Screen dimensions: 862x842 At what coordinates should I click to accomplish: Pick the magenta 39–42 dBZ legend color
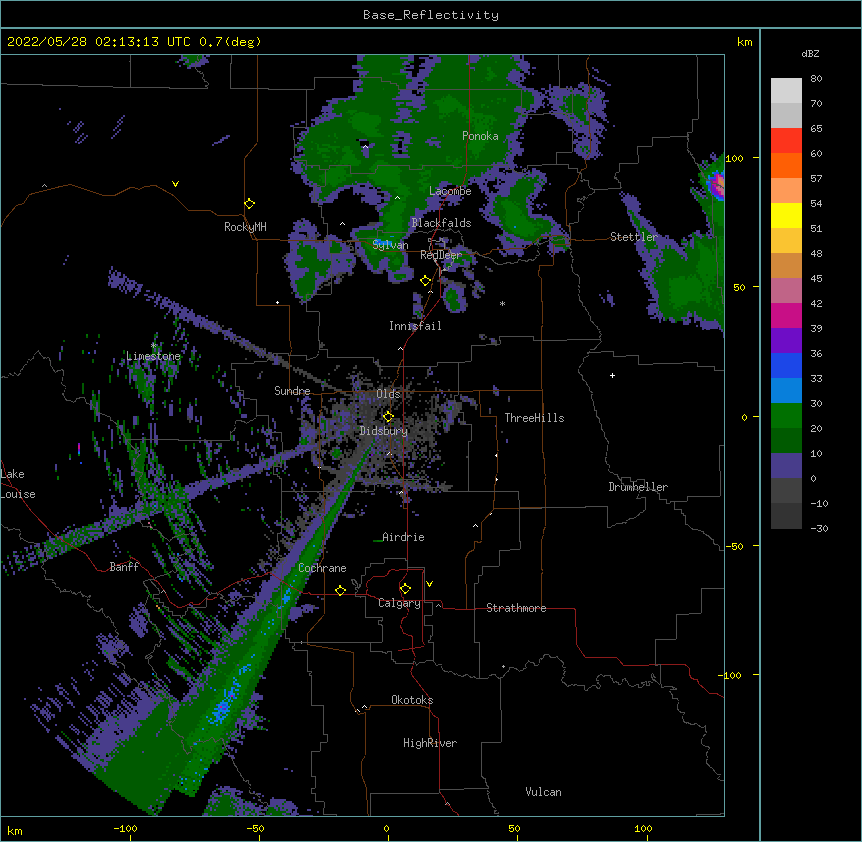pyautogui.click(x=786, y=315)
